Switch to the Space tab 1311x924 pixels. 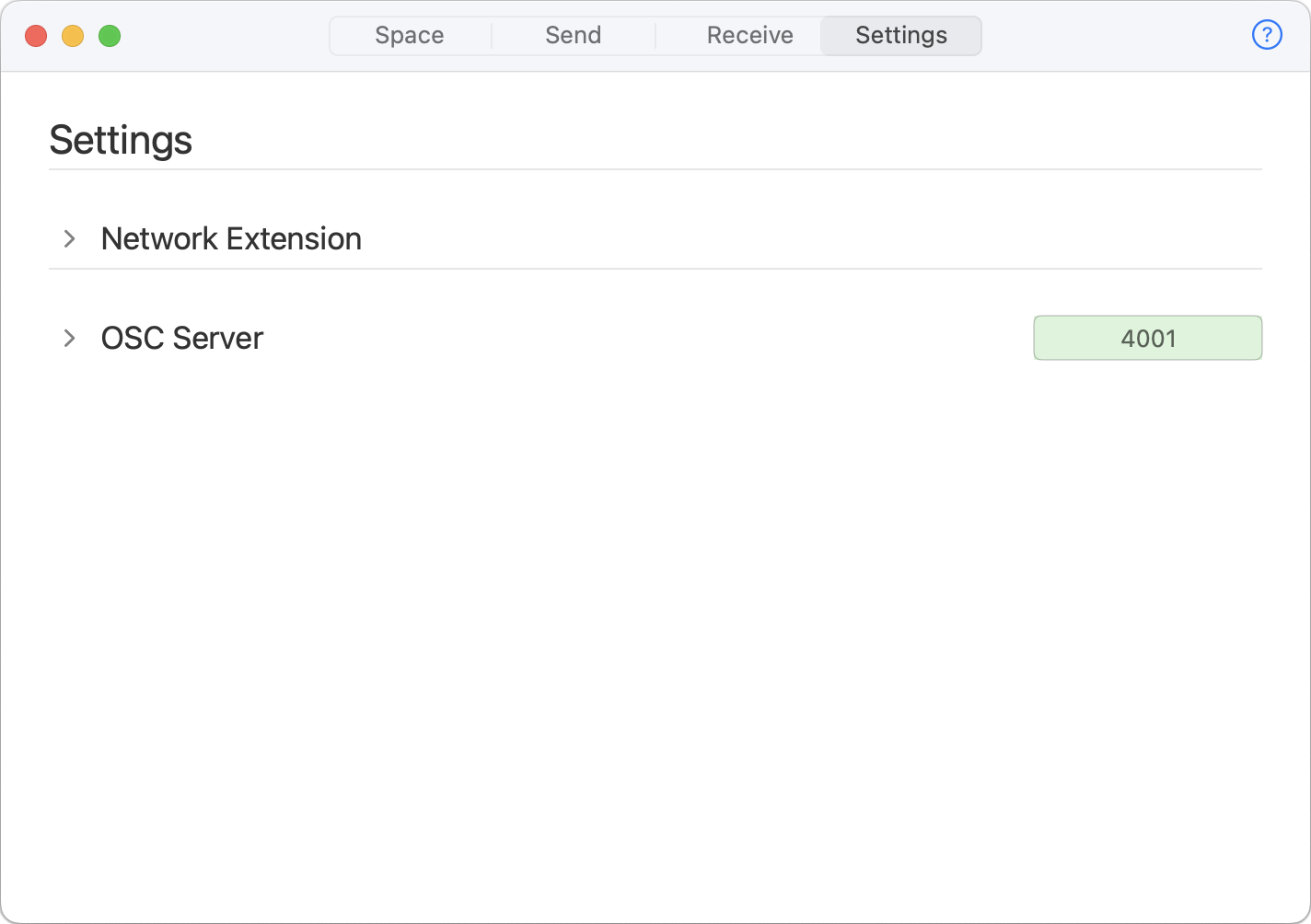(x=410, y=36)
